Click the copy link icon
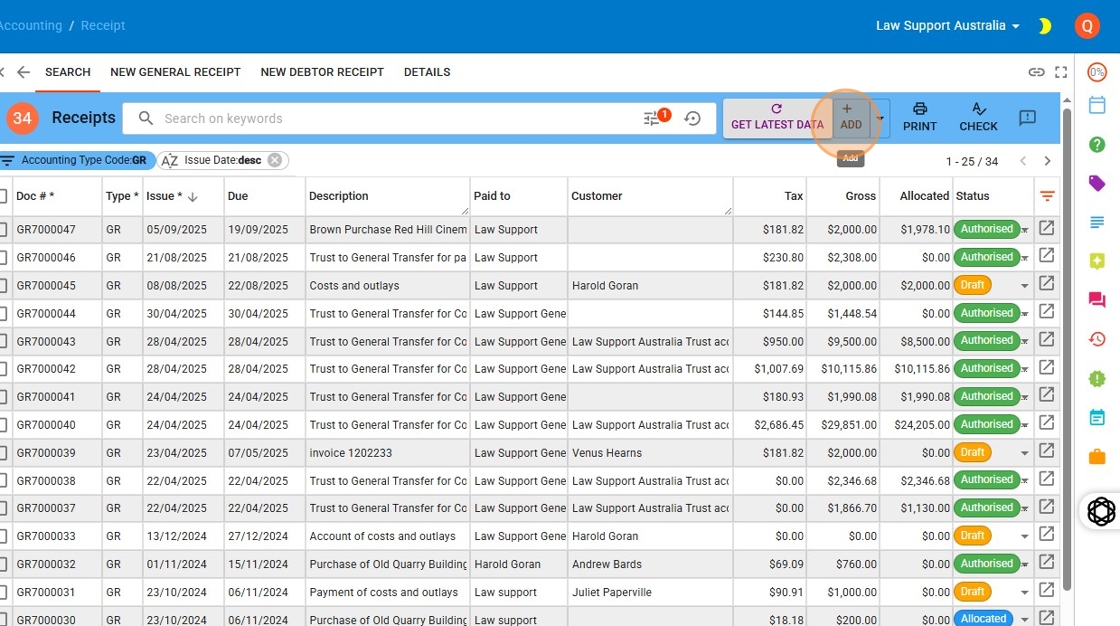Image resolution: width=1120 pixels, height=626 pixels. pos(1036,72)
